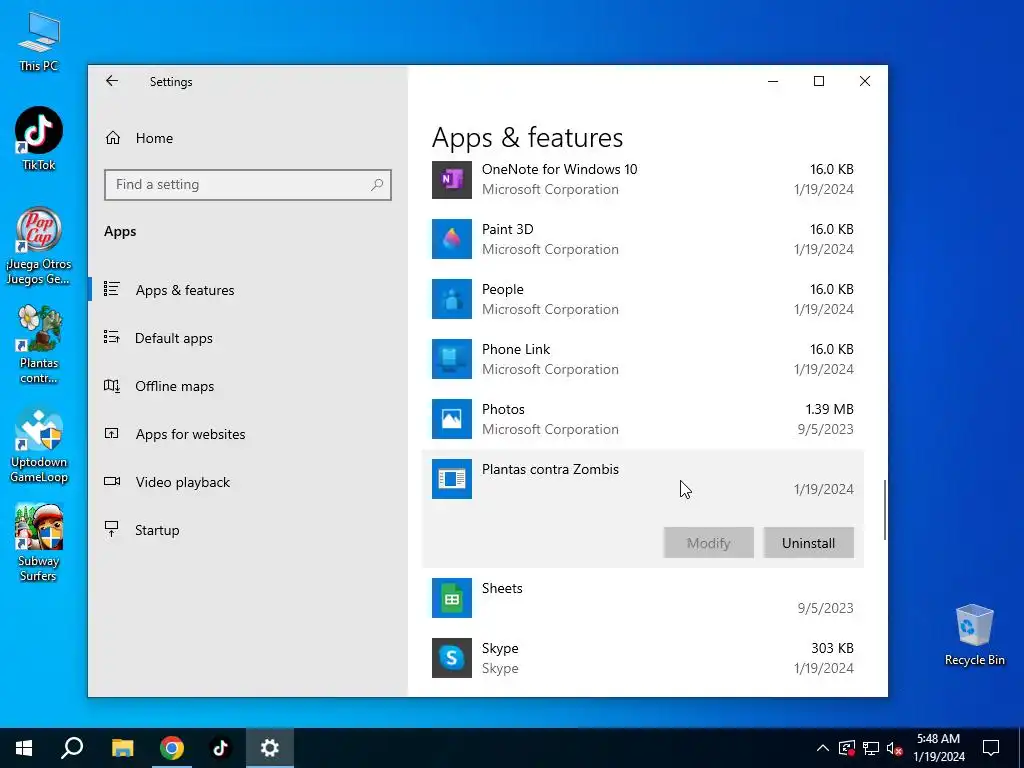Viewport: 1024px width, 768px height.
Task: Click the greyed Modify button
Action: pos(709,543)
